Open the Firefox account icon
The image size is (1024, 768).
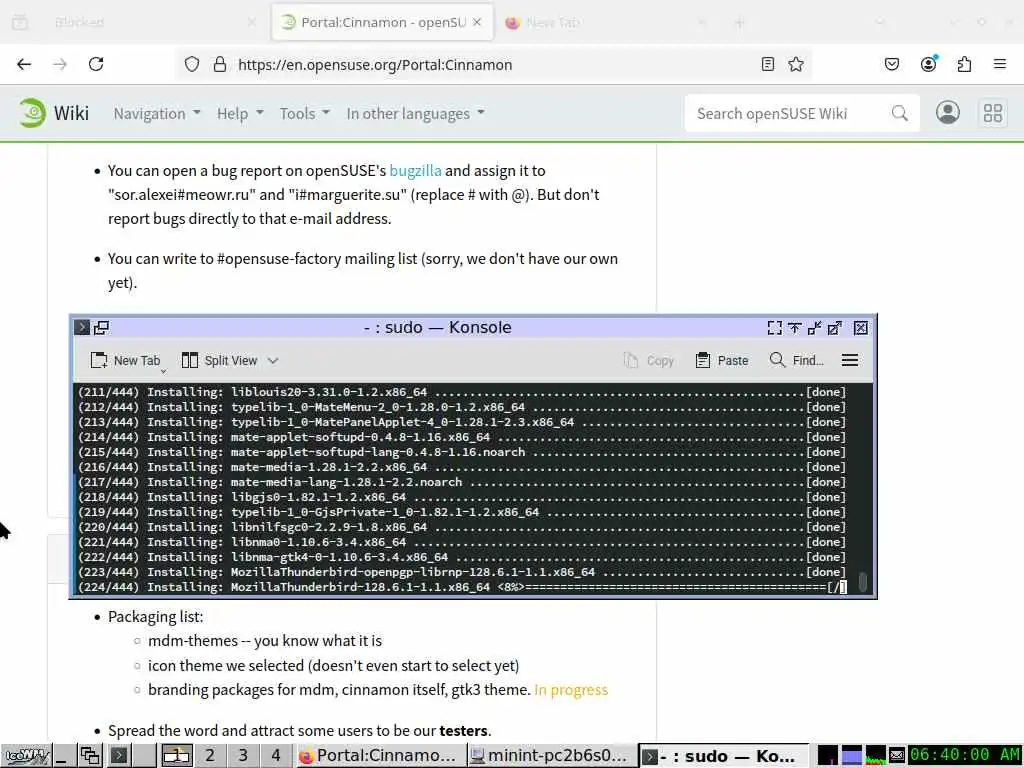(x=928, y=64)
